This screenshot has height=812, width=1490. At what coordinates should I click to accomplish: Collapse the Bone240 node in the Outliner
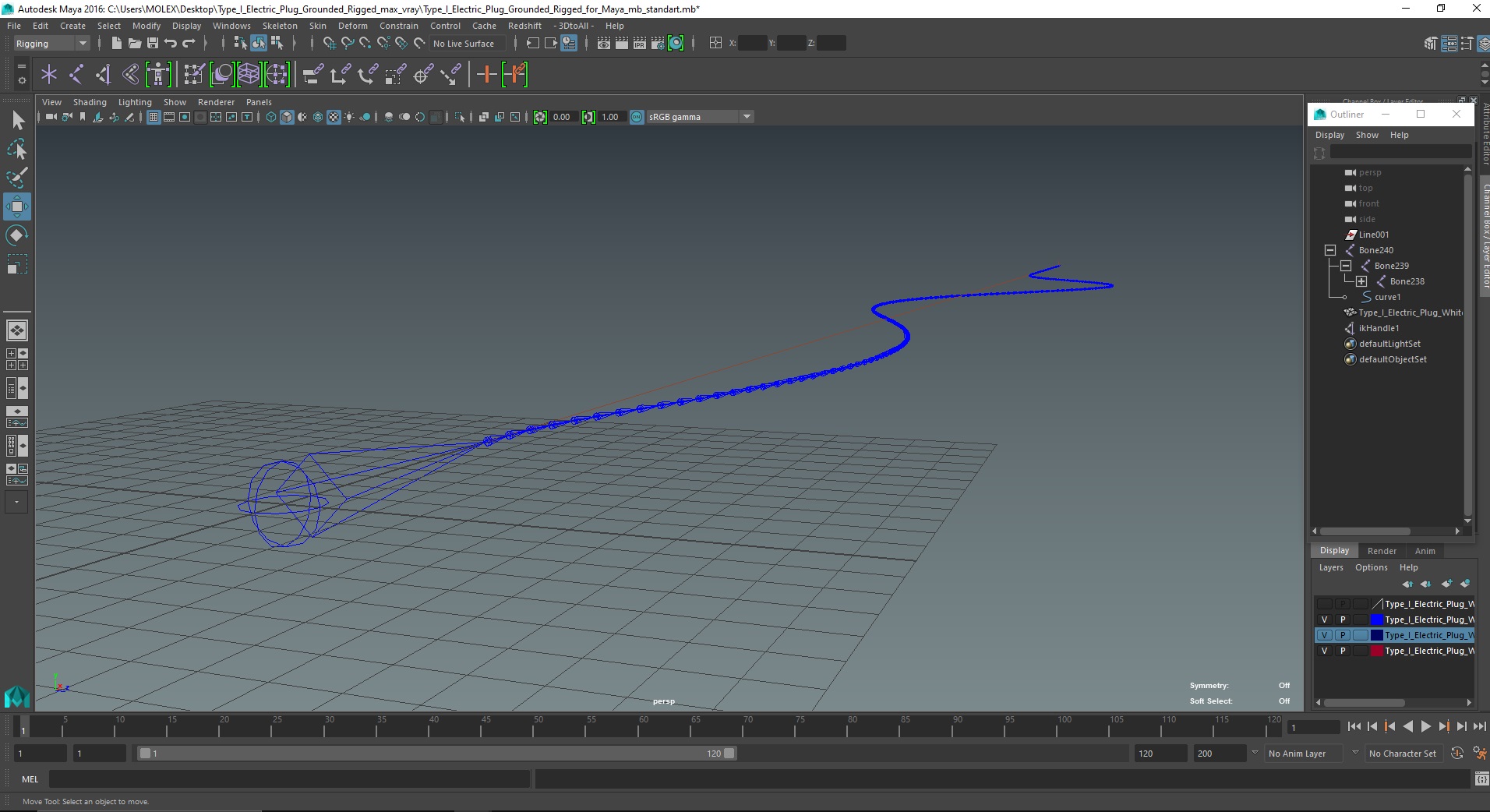(1330, 250)
